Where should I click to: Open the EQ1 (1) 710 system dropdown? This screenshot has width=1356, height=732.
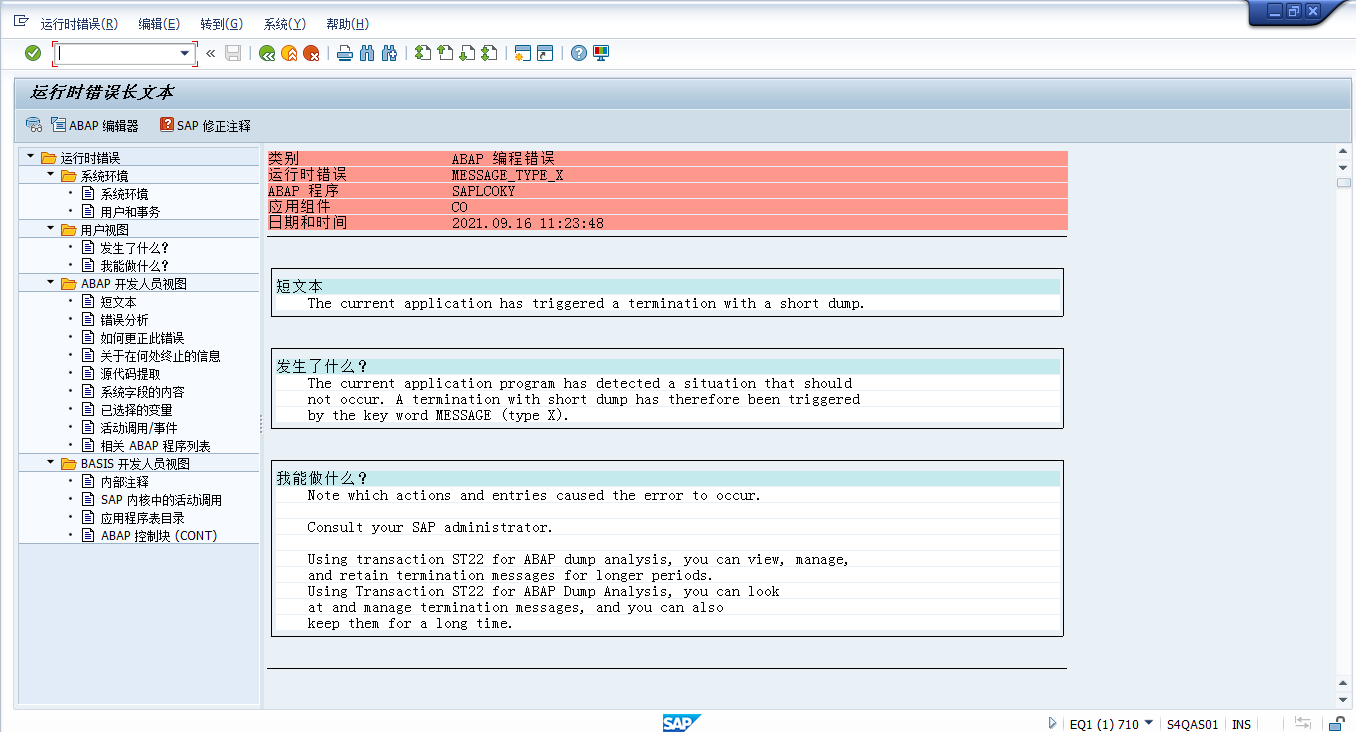1148,723
